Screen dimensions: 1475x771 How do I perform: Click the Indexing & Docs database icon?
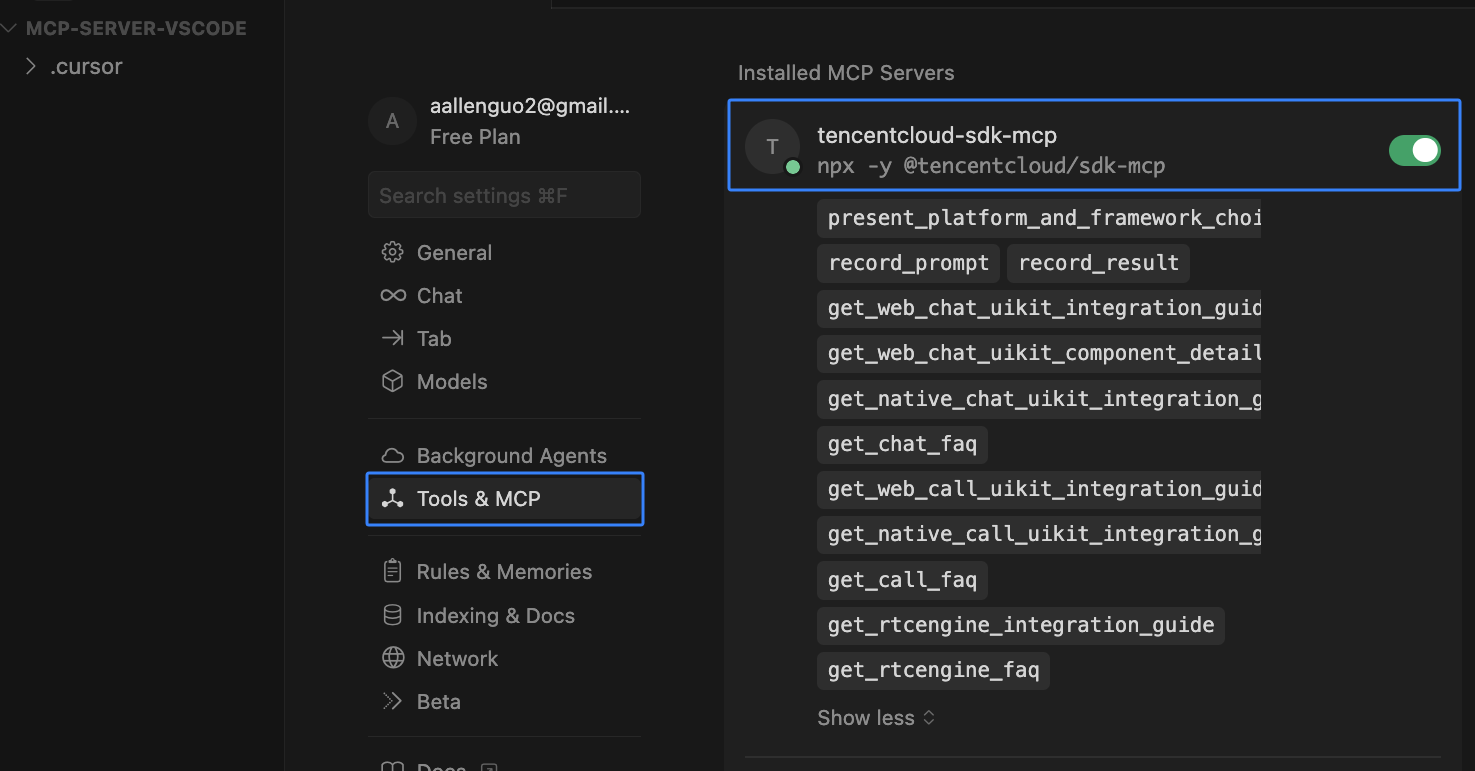point(392,615)
